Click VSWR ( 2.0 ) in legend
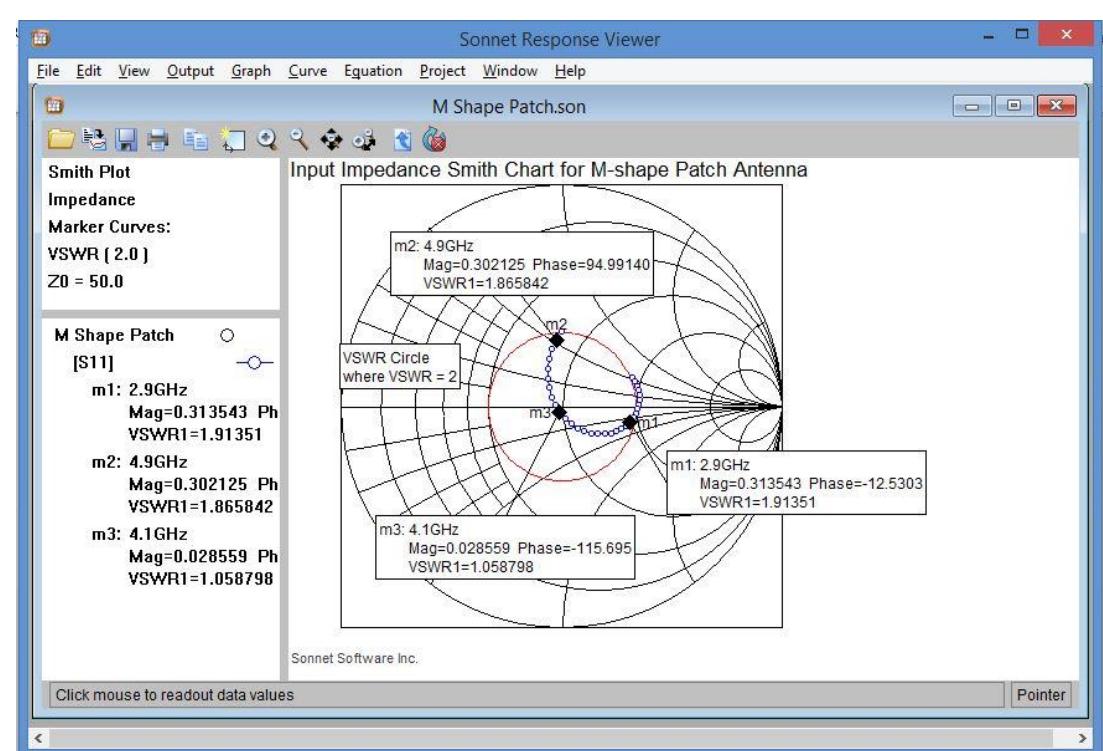 [98, 255]
